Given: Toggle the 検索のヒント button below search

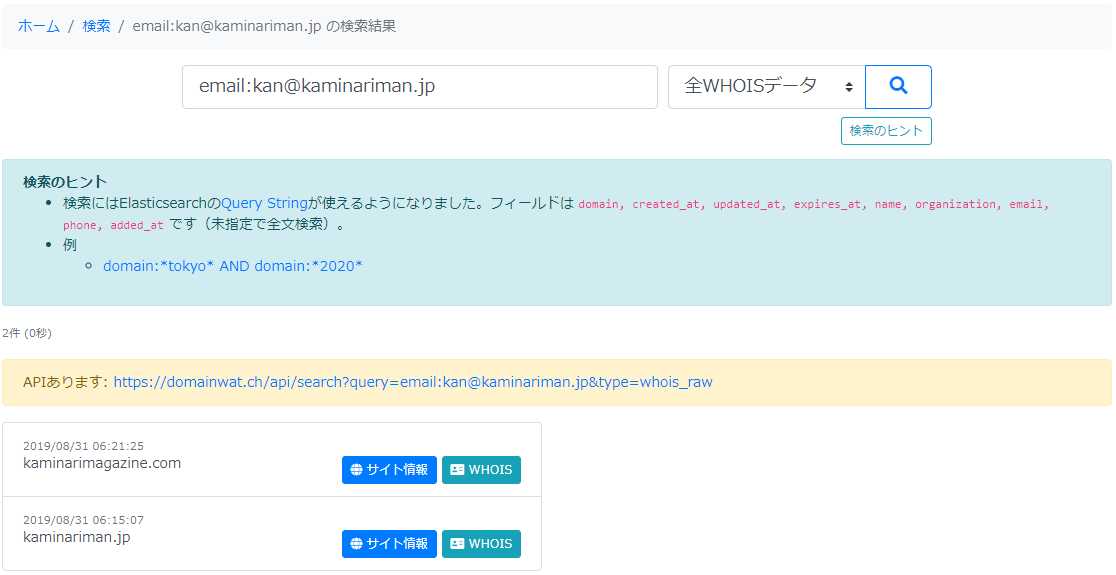Looking at the screenshot, I should pos(886,131).
